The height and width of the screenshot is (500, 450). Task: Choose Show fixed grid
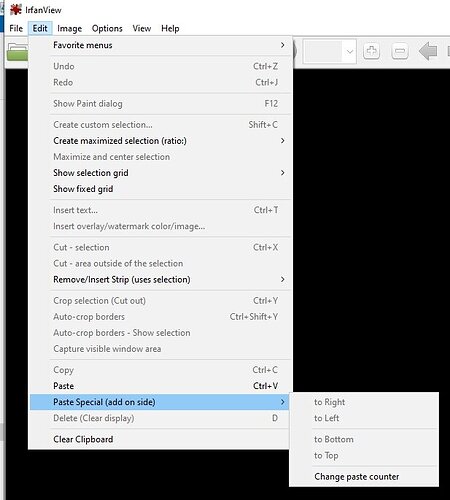[161, 189]
